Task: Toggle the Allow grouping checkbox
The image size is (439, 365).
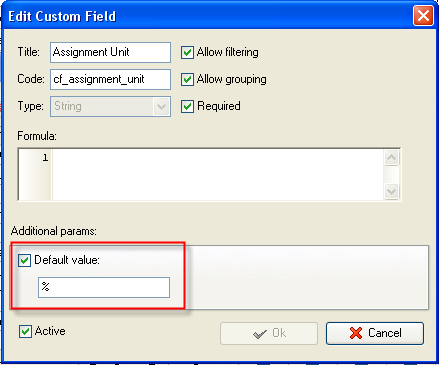Action: click(187, 79)
